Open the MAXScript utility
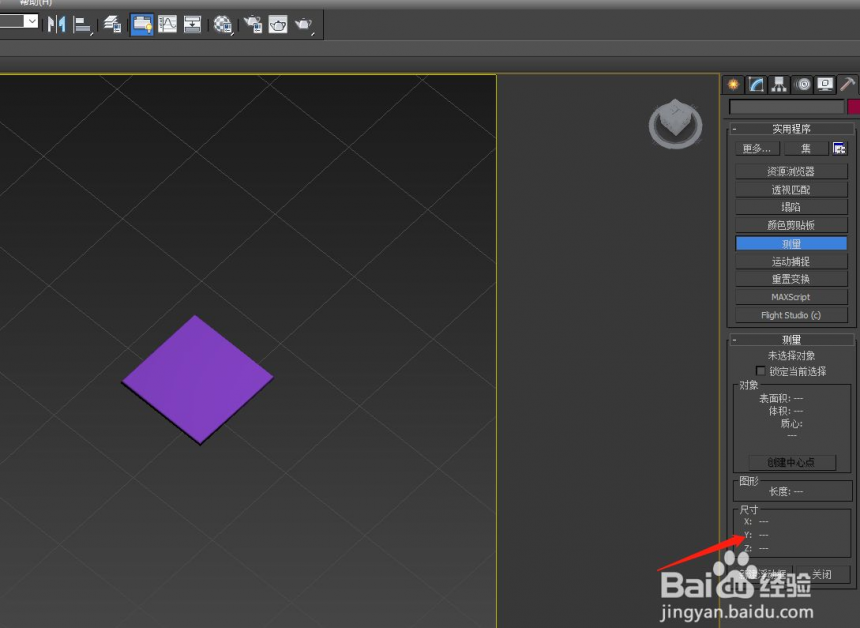This screenshot has width=860, height=628. coord(791,297)
